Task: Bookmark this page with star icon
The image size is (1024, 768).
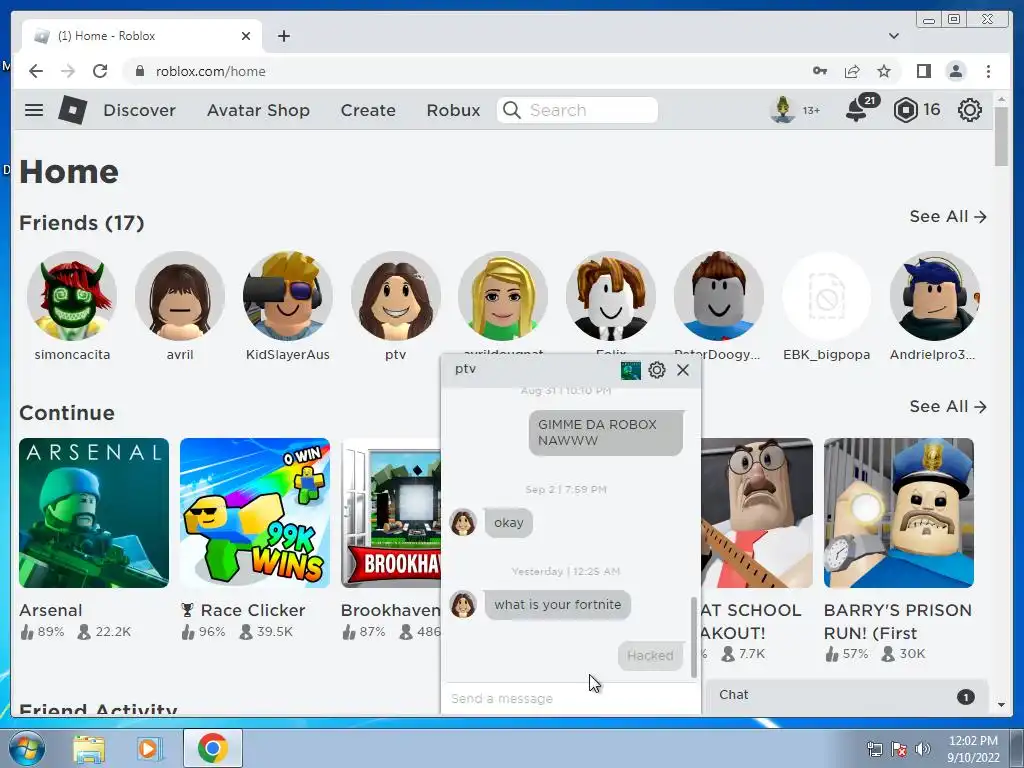Action: pos(884,71)
